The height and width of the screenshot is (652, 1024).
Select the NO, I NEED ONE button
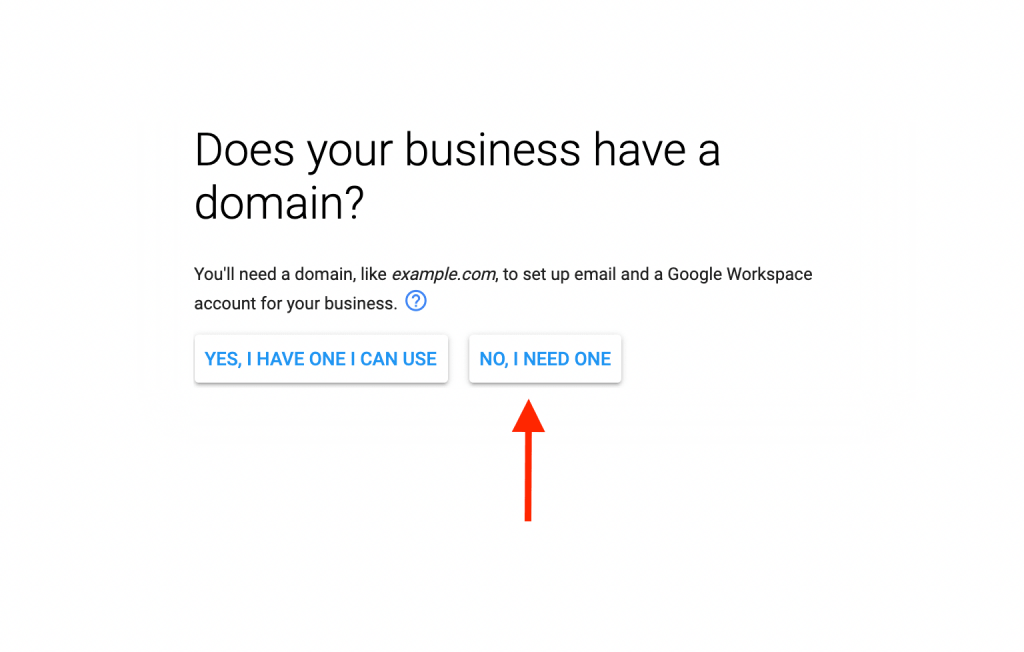(x=545, y=359)
